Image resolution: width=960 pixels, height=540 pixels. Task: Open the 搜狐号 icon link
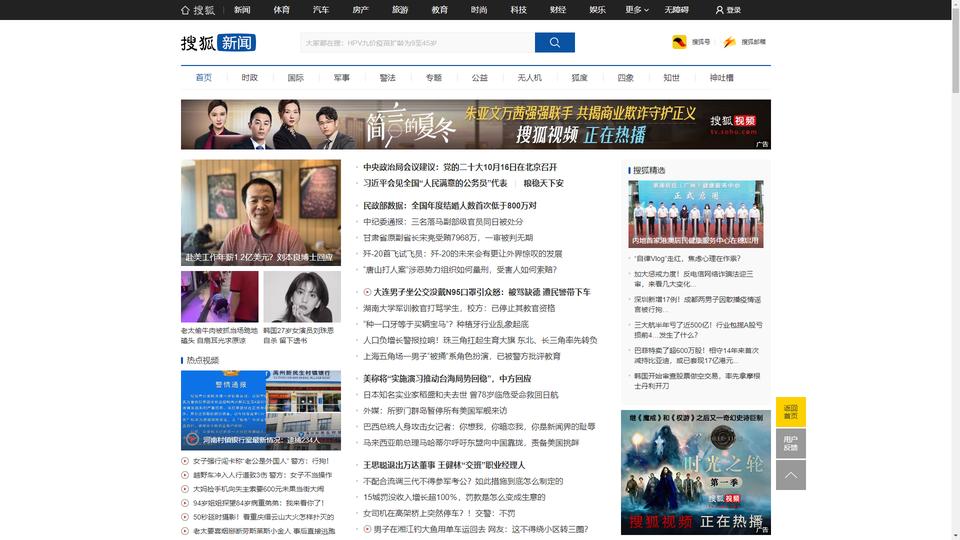pyautogui.click(x=679, y=42)
